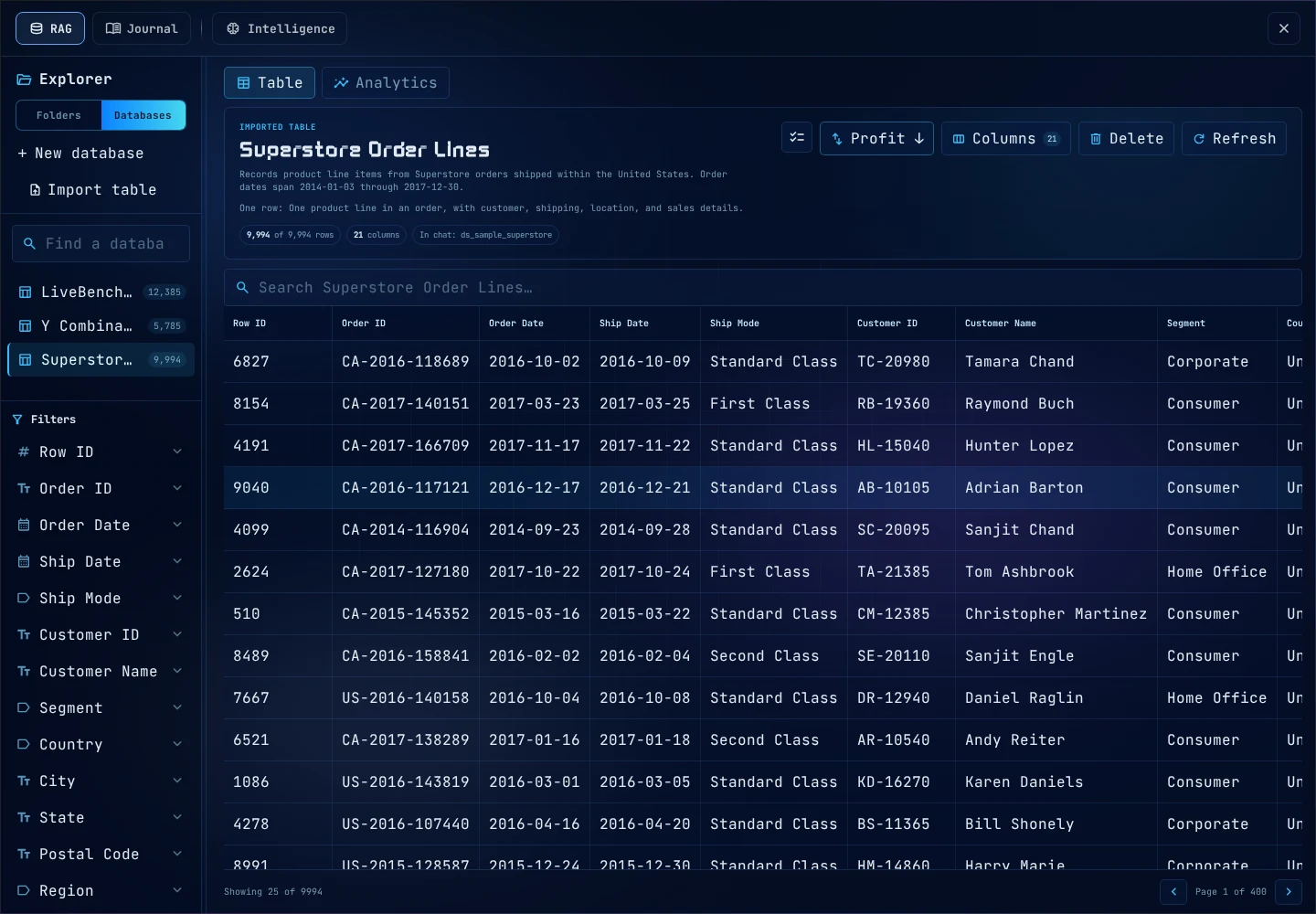Click Import table

tap(92, 190)
